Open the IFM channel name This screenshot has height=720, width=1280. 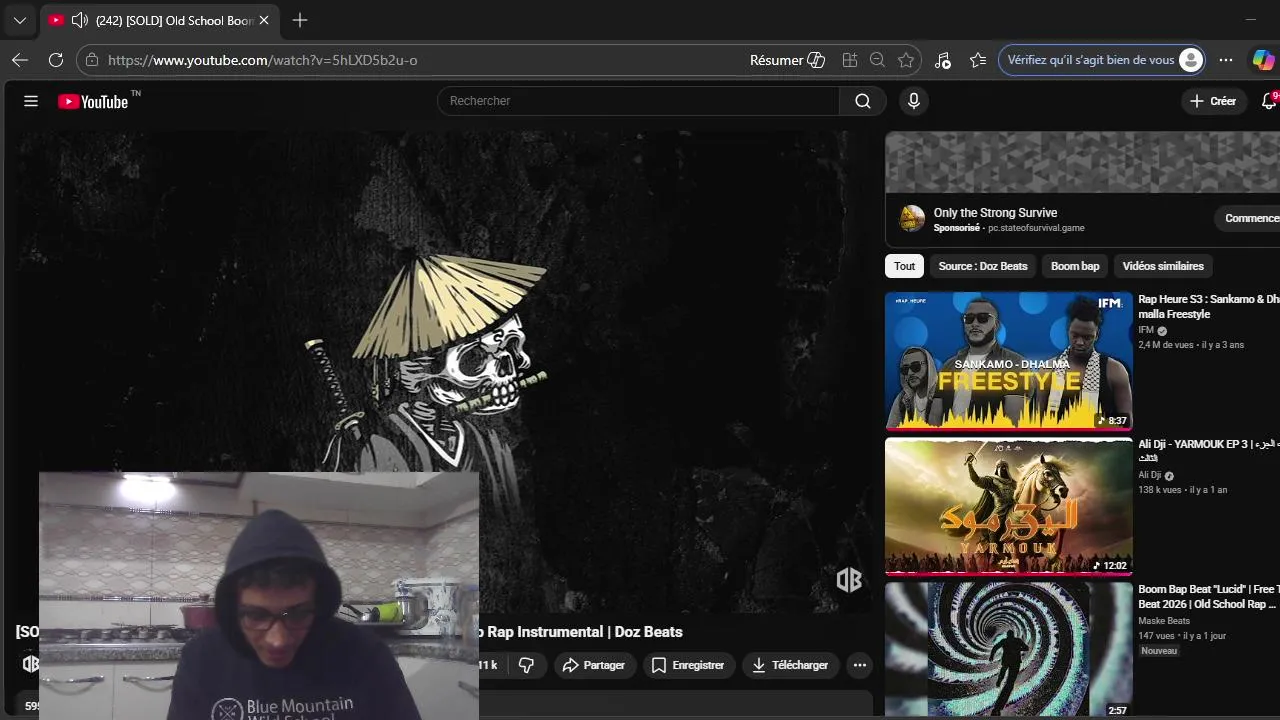1146,330
